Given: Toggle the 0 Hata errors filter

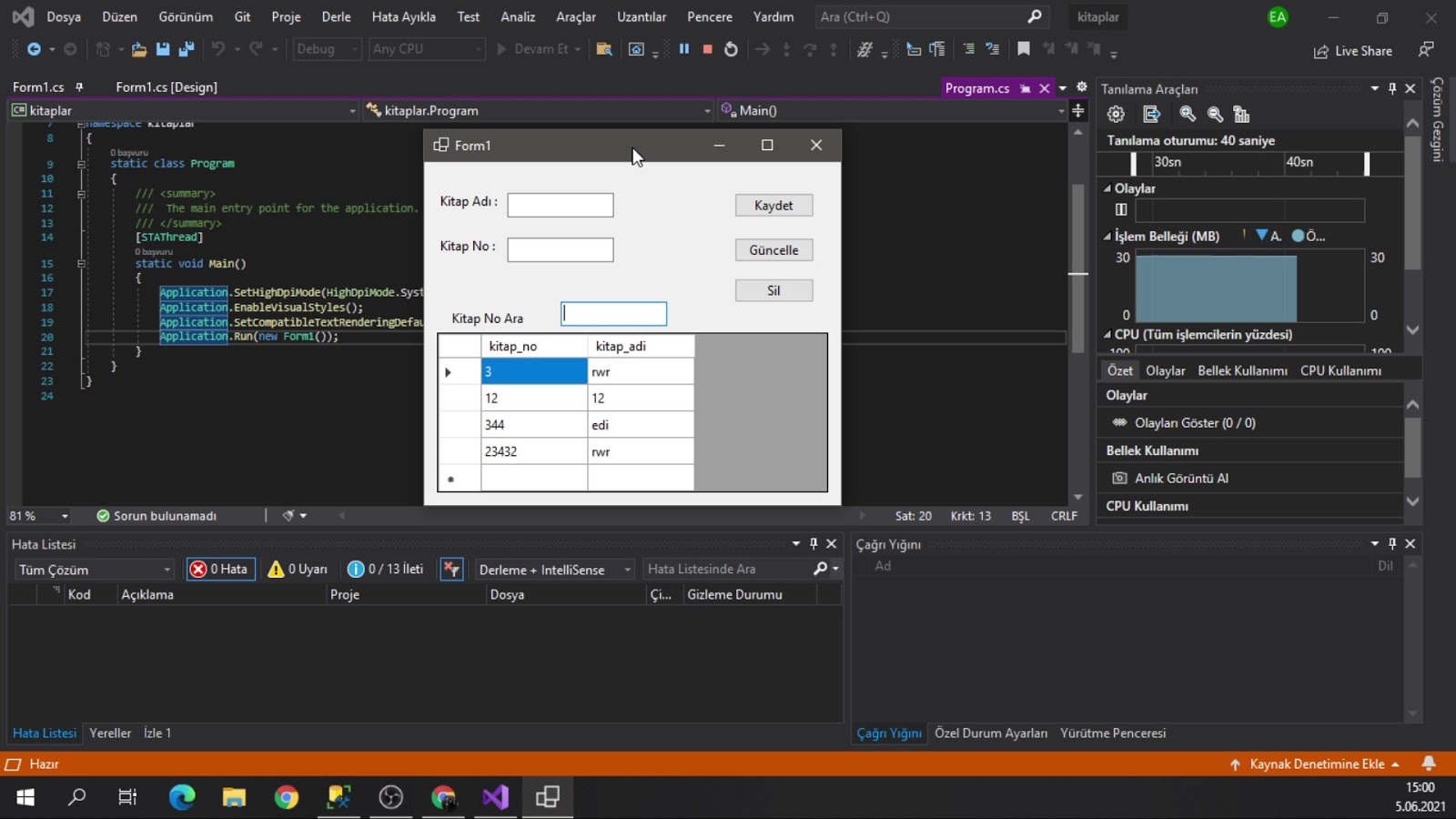Looking at the screenshot, I should [x=220, y=568].
